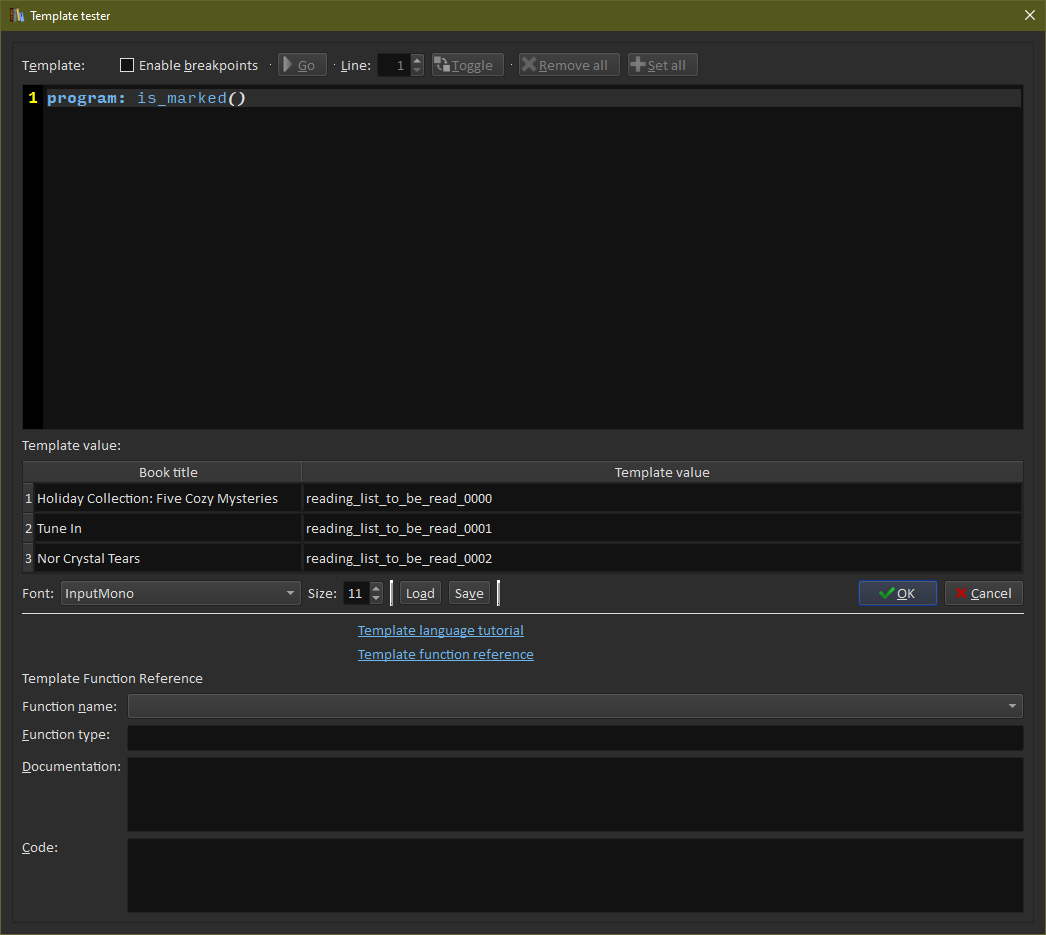Image resolution: width=1046 pixels, height=935 pixels.
Task: Click the Cancel button with red X
Action: (983, 593)
